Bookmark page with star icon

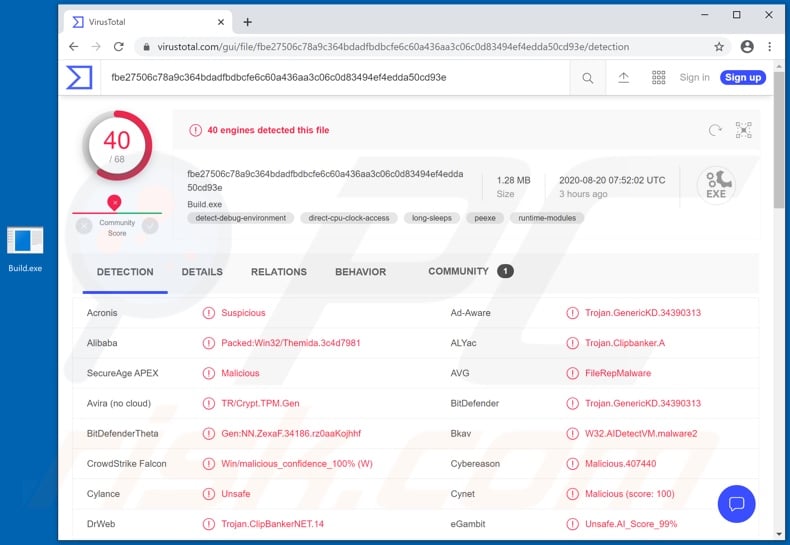[719, 47]
